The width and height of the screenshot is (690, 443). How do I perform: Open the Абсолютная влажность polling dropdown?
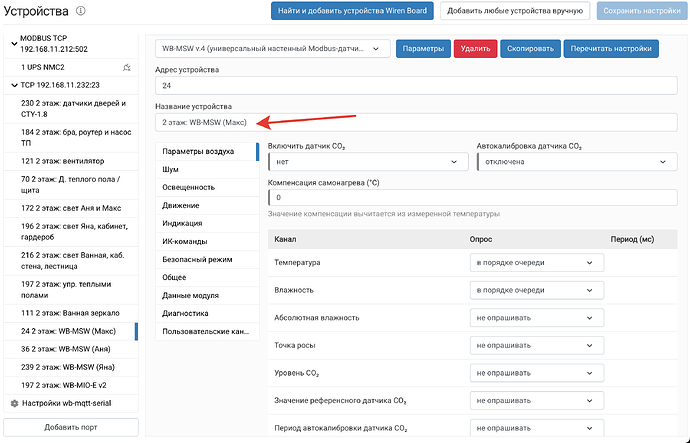click(537, 318)
